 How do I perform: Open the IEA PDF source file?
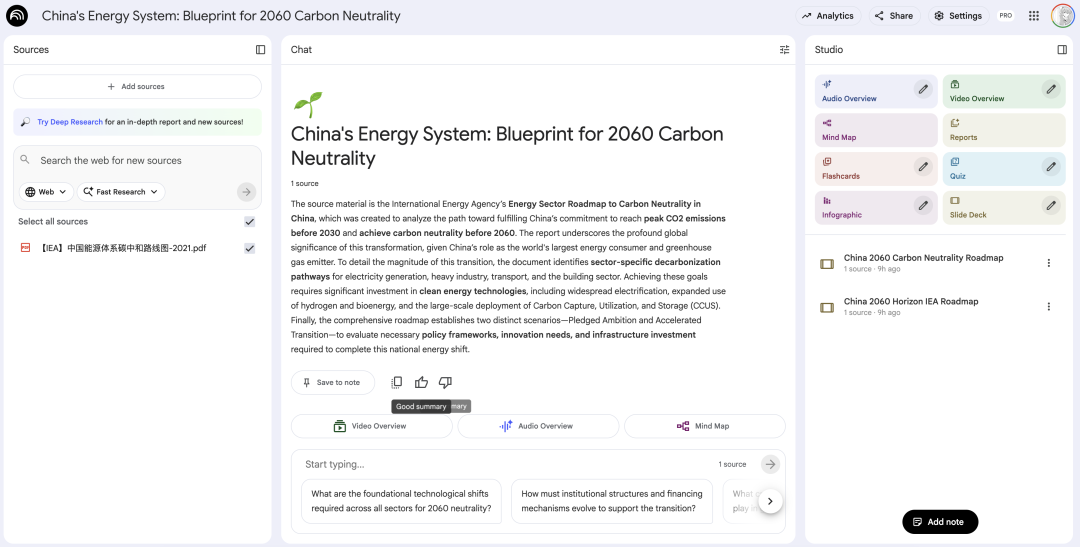[x=123, y=248]
